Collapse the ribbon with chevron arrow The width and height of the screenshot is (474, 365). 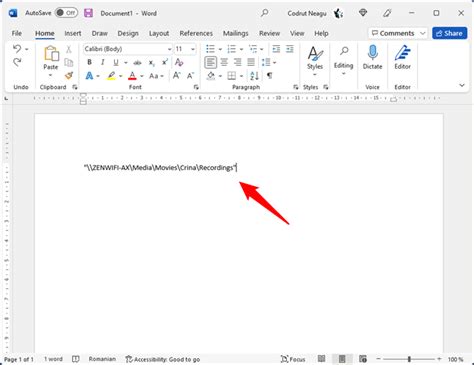pos(462,85)
